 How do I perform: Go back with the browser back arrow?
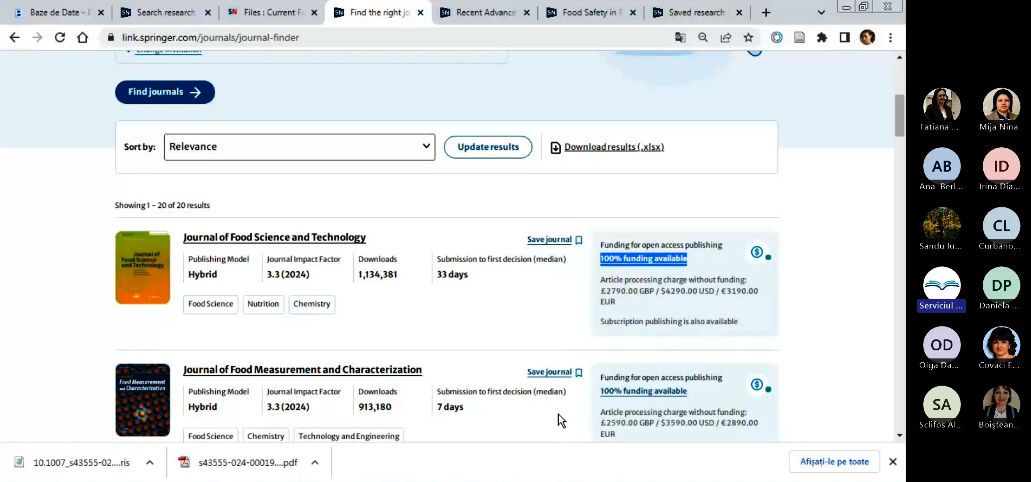coord(14,37)
